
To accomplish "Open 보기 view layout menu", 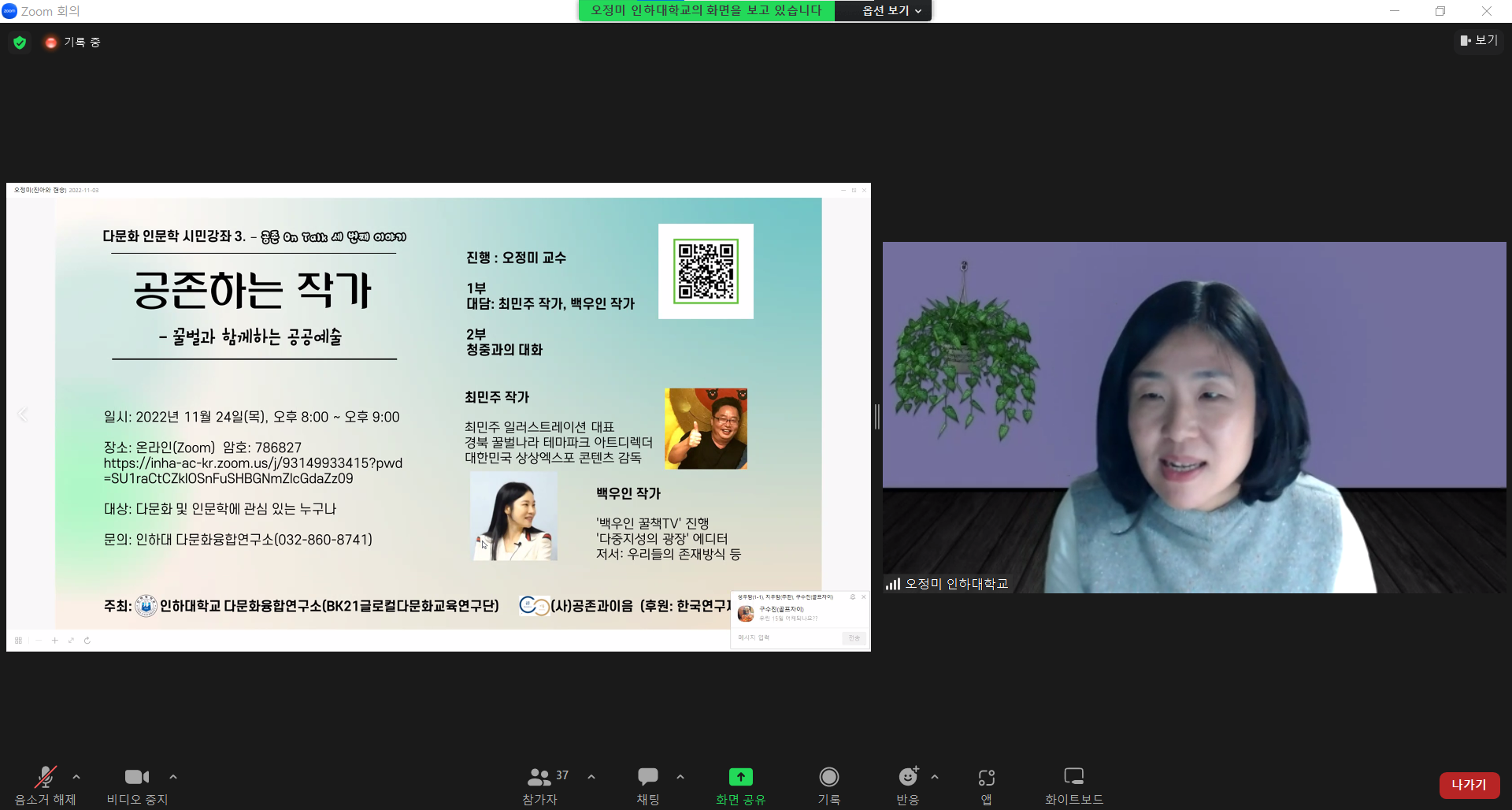I will tap(1479, 40).
